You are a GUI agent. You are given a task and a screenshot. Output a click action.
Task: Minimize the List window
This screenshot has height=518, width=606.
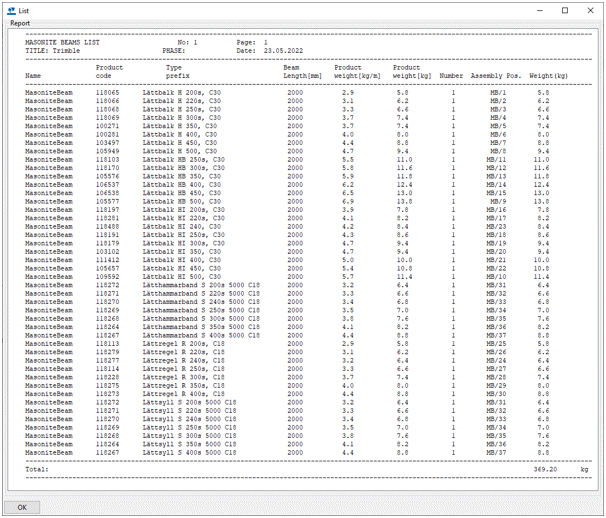[x=540, y=10]
